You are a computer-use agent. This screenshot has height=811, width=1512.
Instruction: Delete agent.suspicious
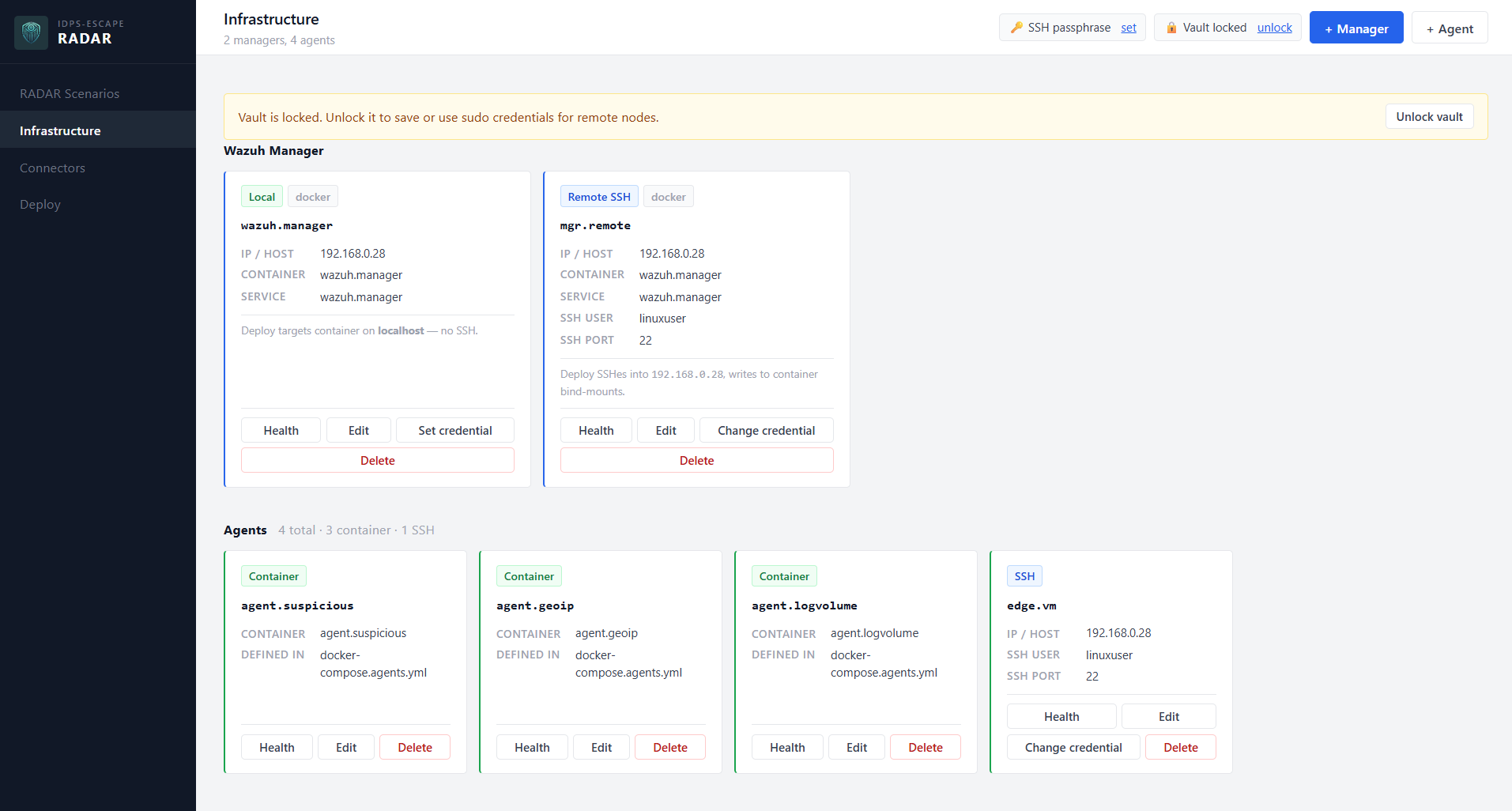tap(414, 747)
